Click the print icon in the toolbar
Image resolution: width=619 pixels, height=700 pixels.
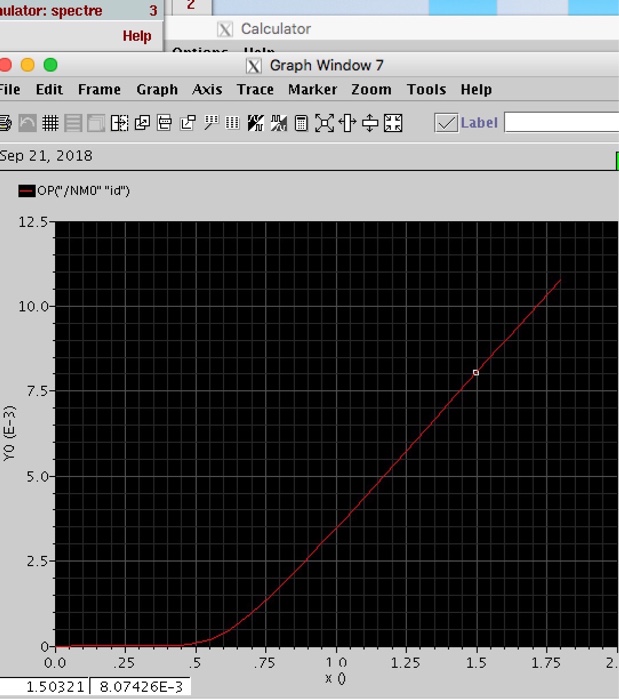5,123
